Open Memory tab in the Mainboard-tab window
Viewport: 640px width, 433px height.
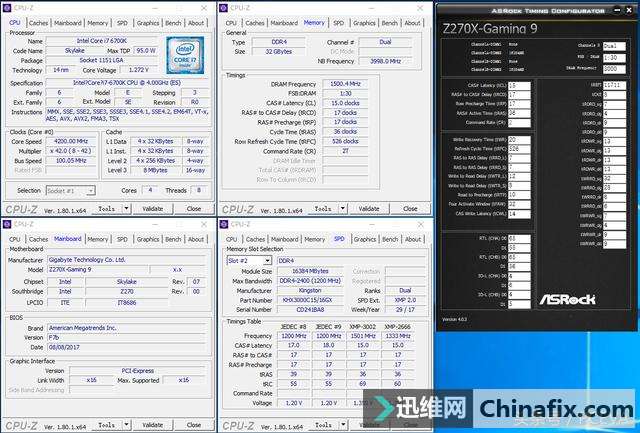pos(98,240)
